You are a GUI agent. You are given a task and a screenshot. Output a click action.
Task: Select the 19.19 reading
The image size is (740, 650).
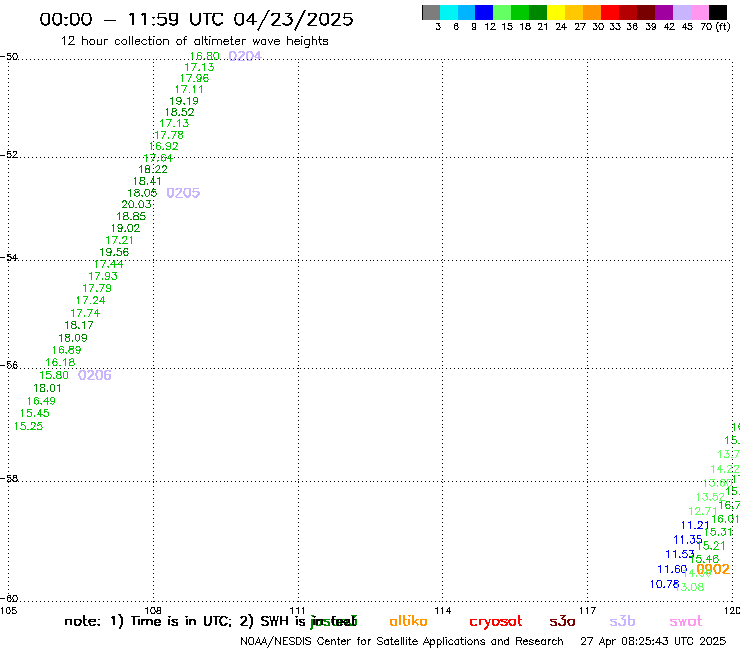[x=184, y=101]
